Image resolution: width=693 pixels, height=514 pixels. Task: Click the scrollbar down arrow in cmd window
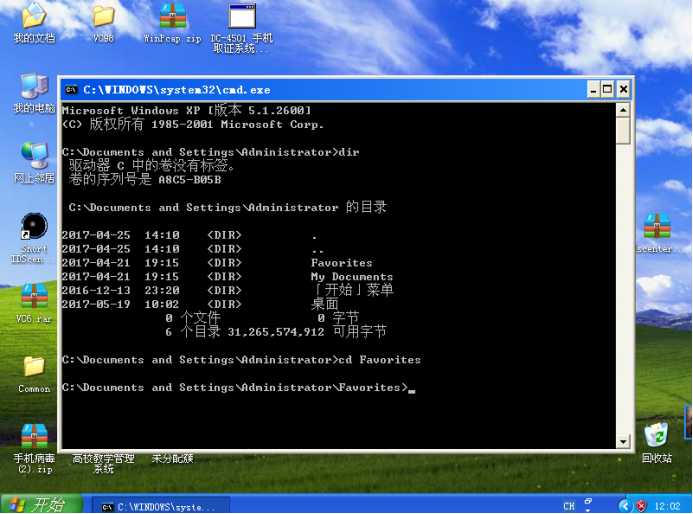[x=623, y=441]
